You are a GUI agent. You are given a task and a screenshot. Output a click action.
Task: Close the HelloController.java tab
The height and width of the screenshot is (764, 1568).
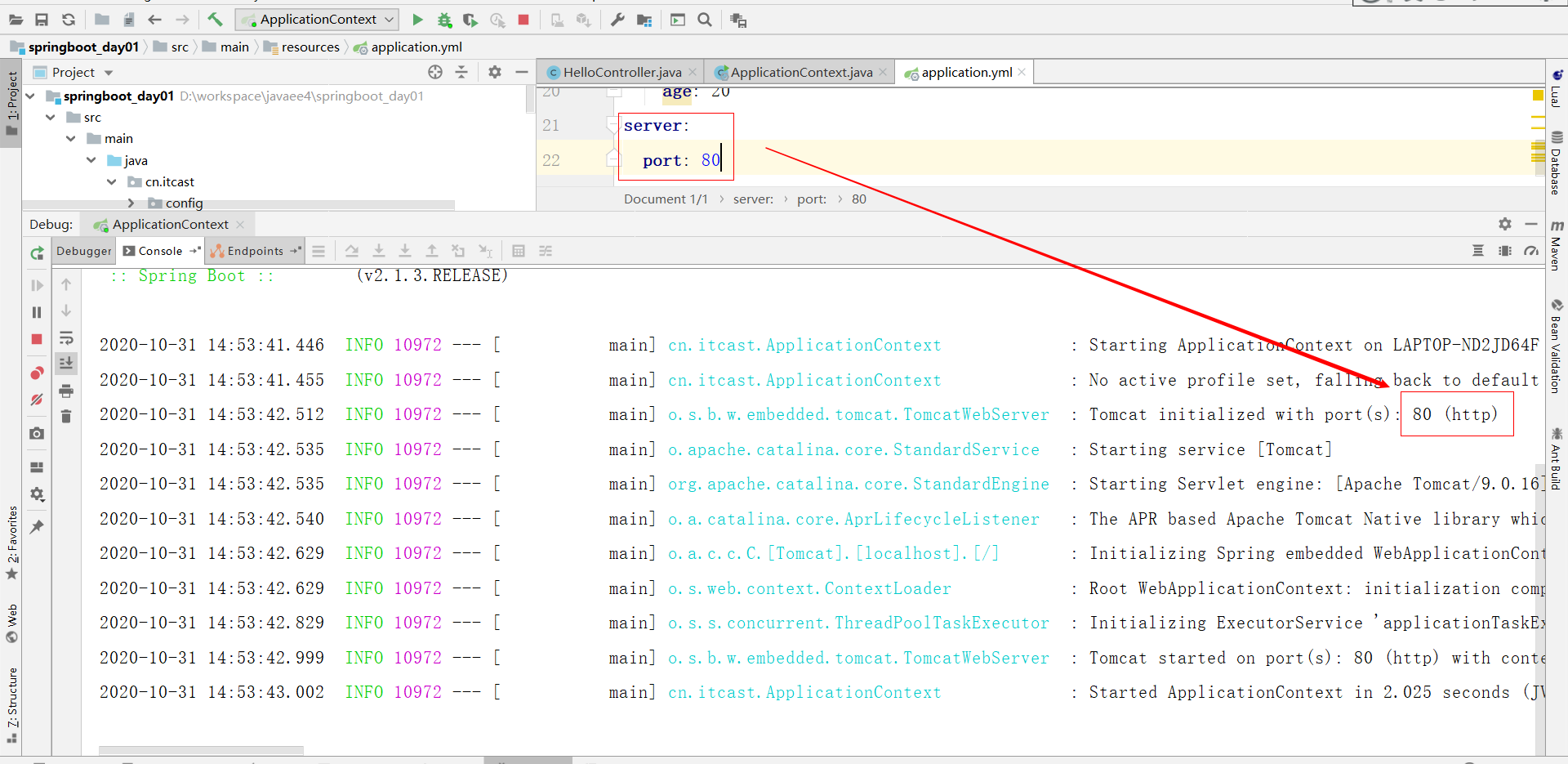point(693,72)
